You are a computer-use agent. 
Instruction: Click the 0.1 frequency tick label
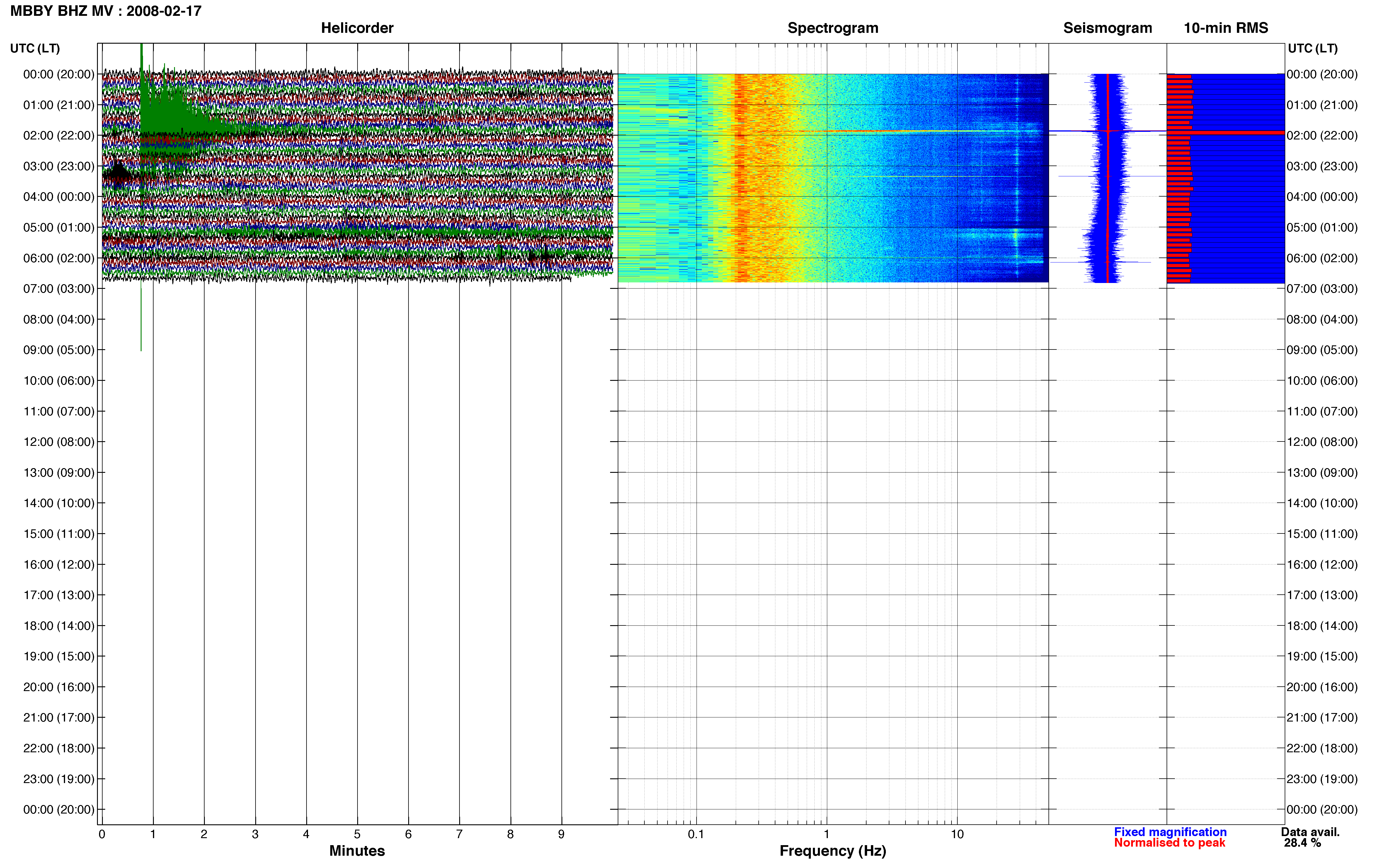coord(696,834)
